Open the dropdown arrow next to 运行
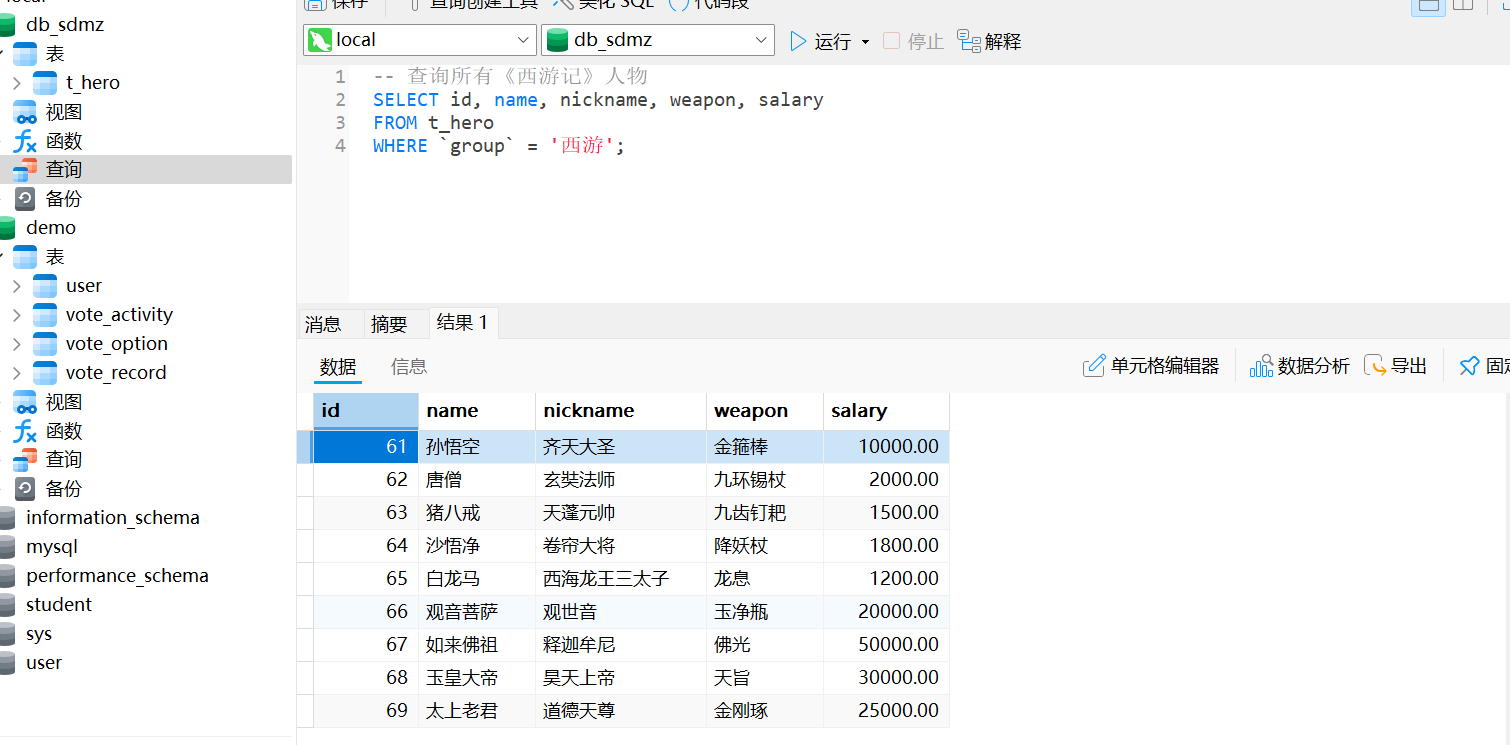Screen dimensions: 1510x745 pos(865,42)
